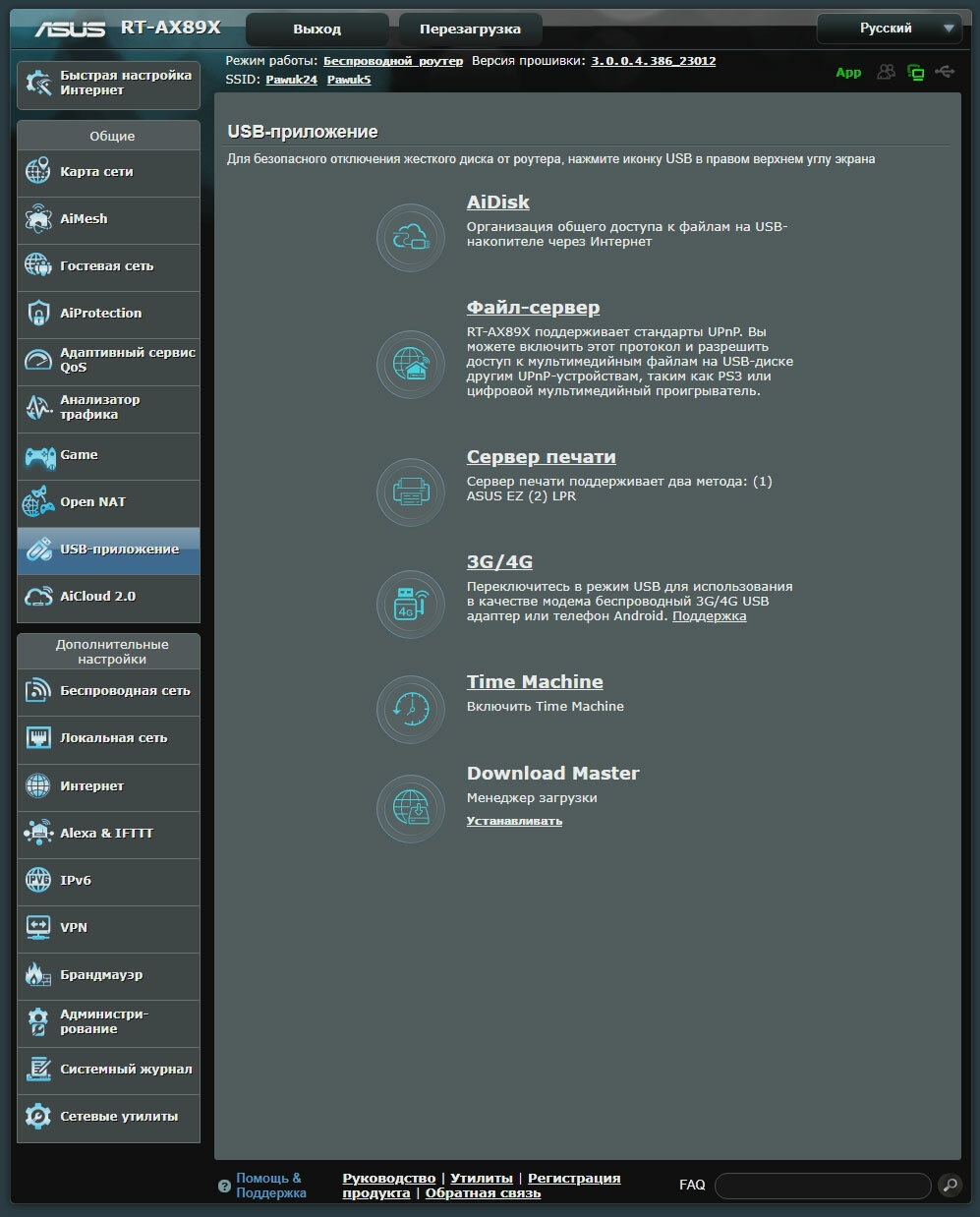Viewport: 980px width, 1217px height.
Task: Click the Брандмауэр flame icon
Action: (x=38, y=974)
